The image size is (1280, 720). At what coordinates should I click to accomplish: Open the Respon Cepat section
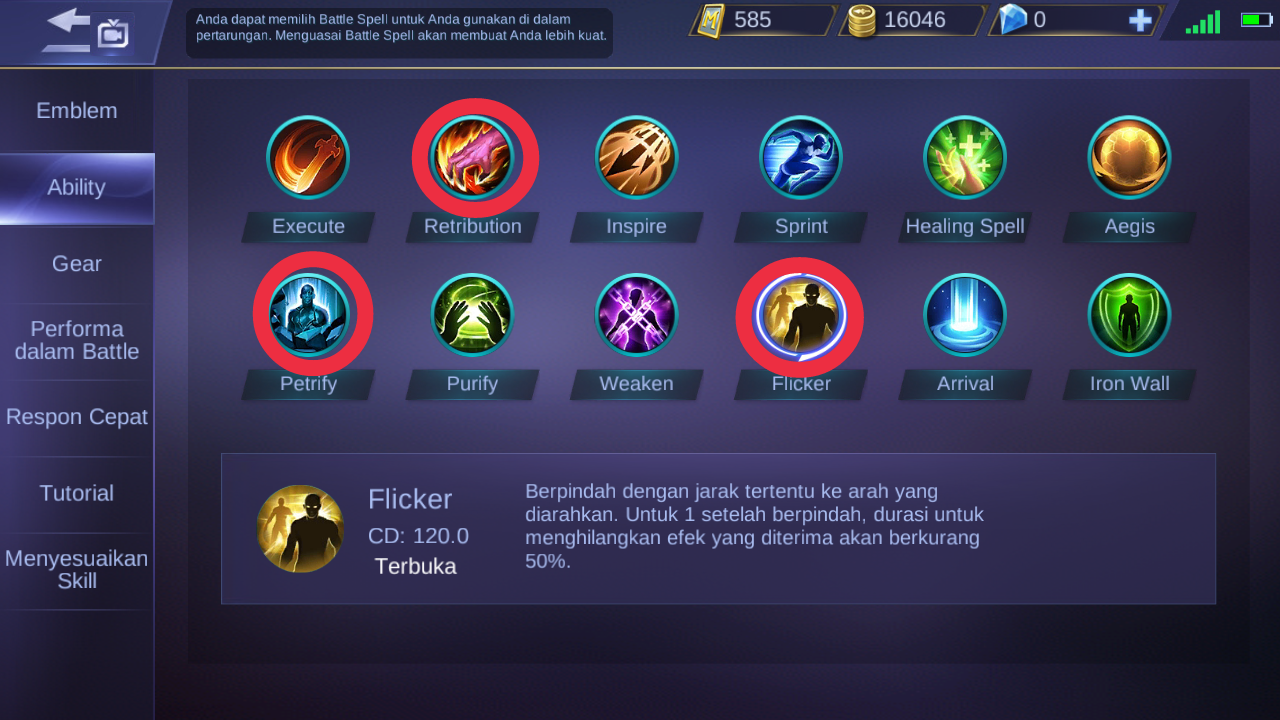click(77, 417)
